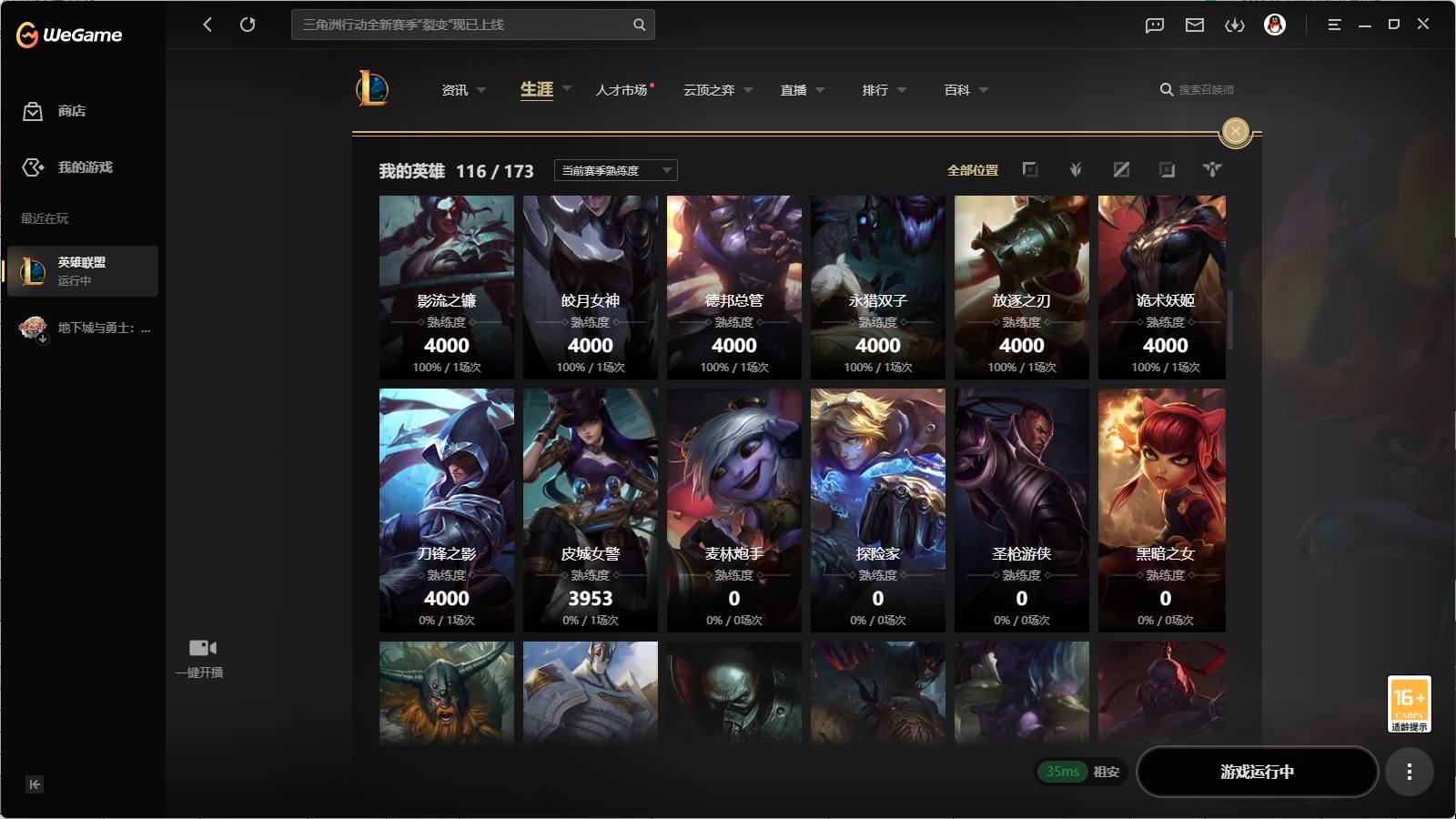Open the 永猎双子 hero card
Screen dimensions: 1456x819
click(878, 288)
